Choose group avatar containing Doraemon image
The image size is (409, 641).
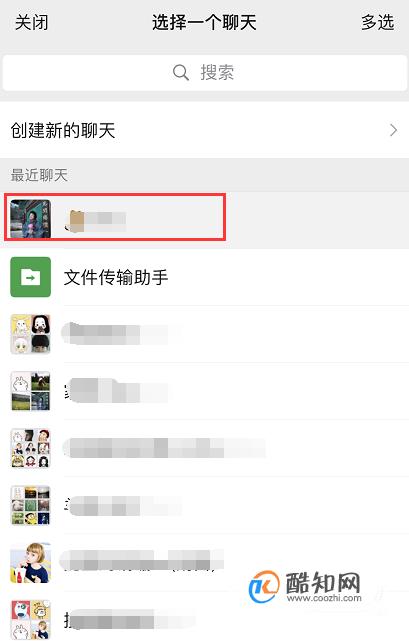click(x=31, y=506)
